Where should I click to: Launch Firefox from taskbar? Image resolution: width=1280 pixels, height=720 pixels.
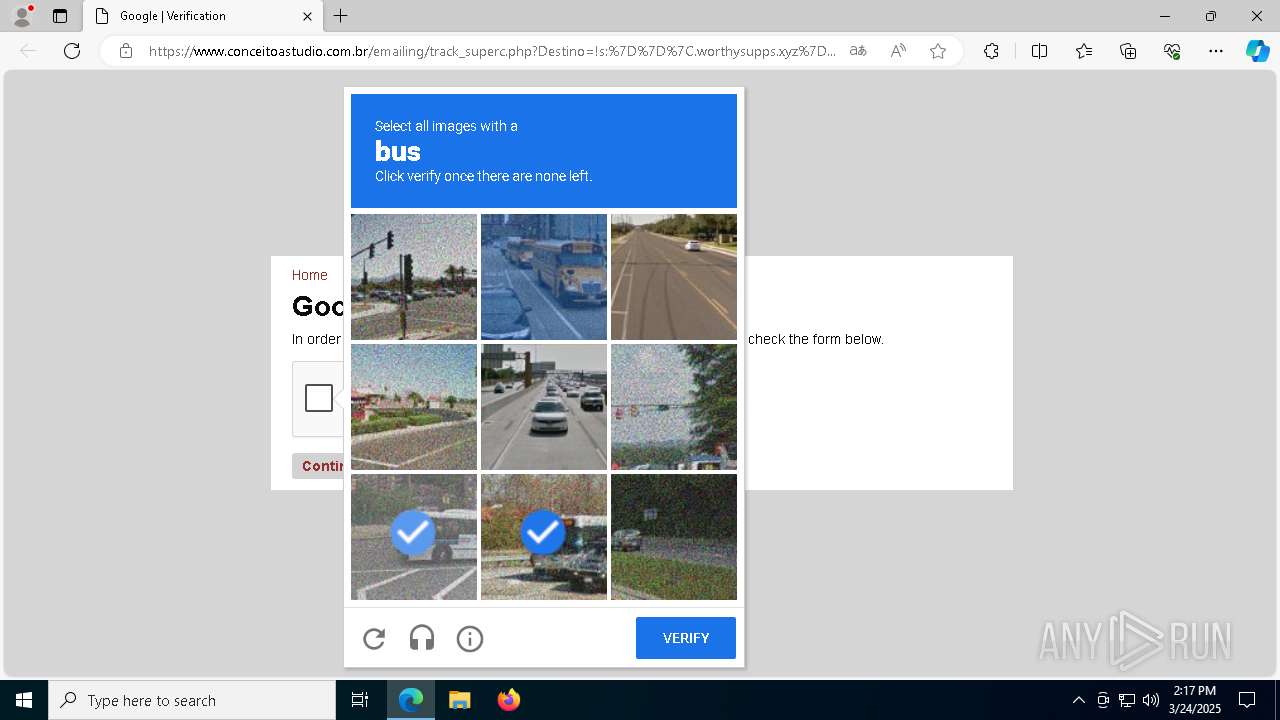[x=508, y=700]
